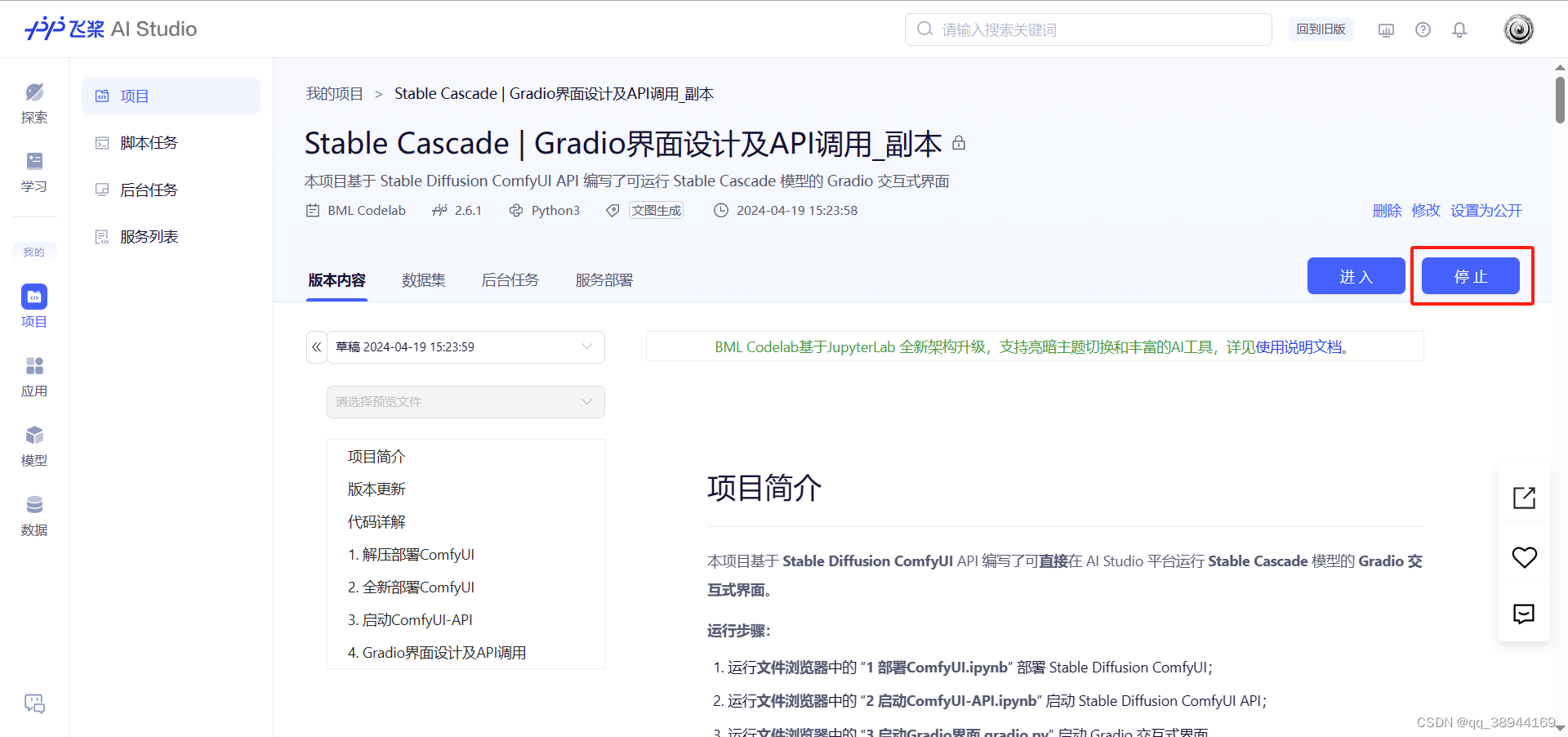Click the search magnifier icon
The width and height of the screenshot is (1568, 737).
924,29
